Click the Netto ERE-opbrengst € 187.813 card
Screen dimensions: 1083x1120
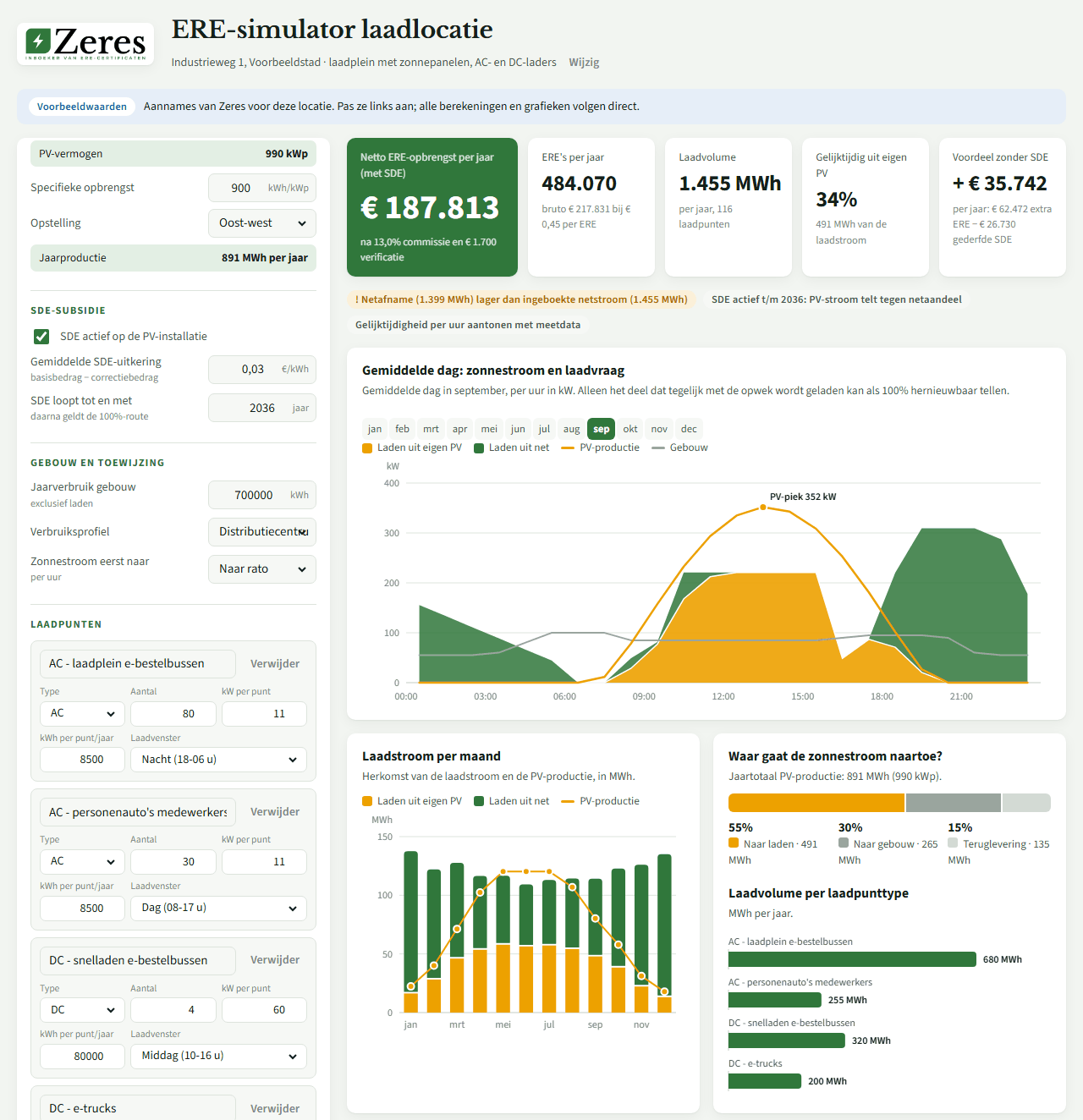coord(432,207)
